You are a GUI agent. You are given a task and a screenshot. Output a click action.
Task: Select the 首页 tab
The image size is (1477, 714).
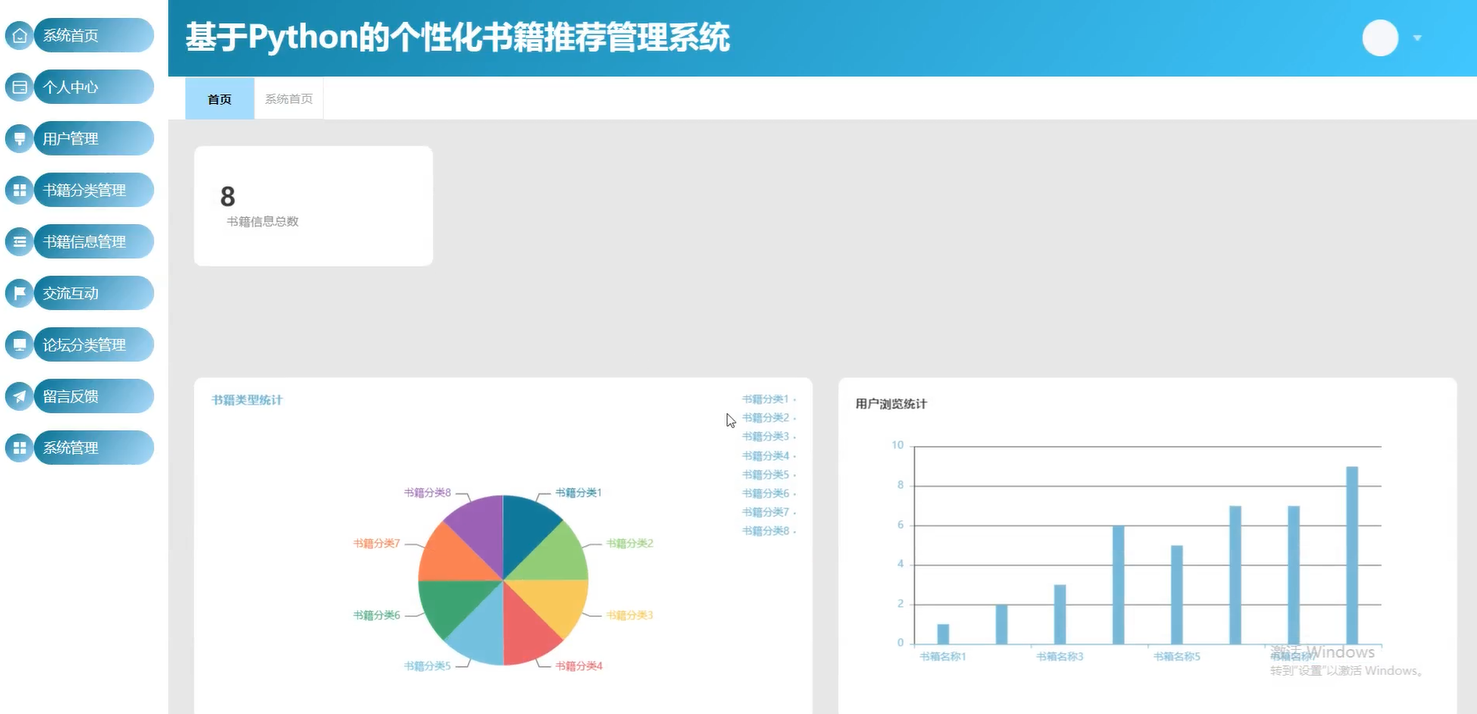[220, 99]
